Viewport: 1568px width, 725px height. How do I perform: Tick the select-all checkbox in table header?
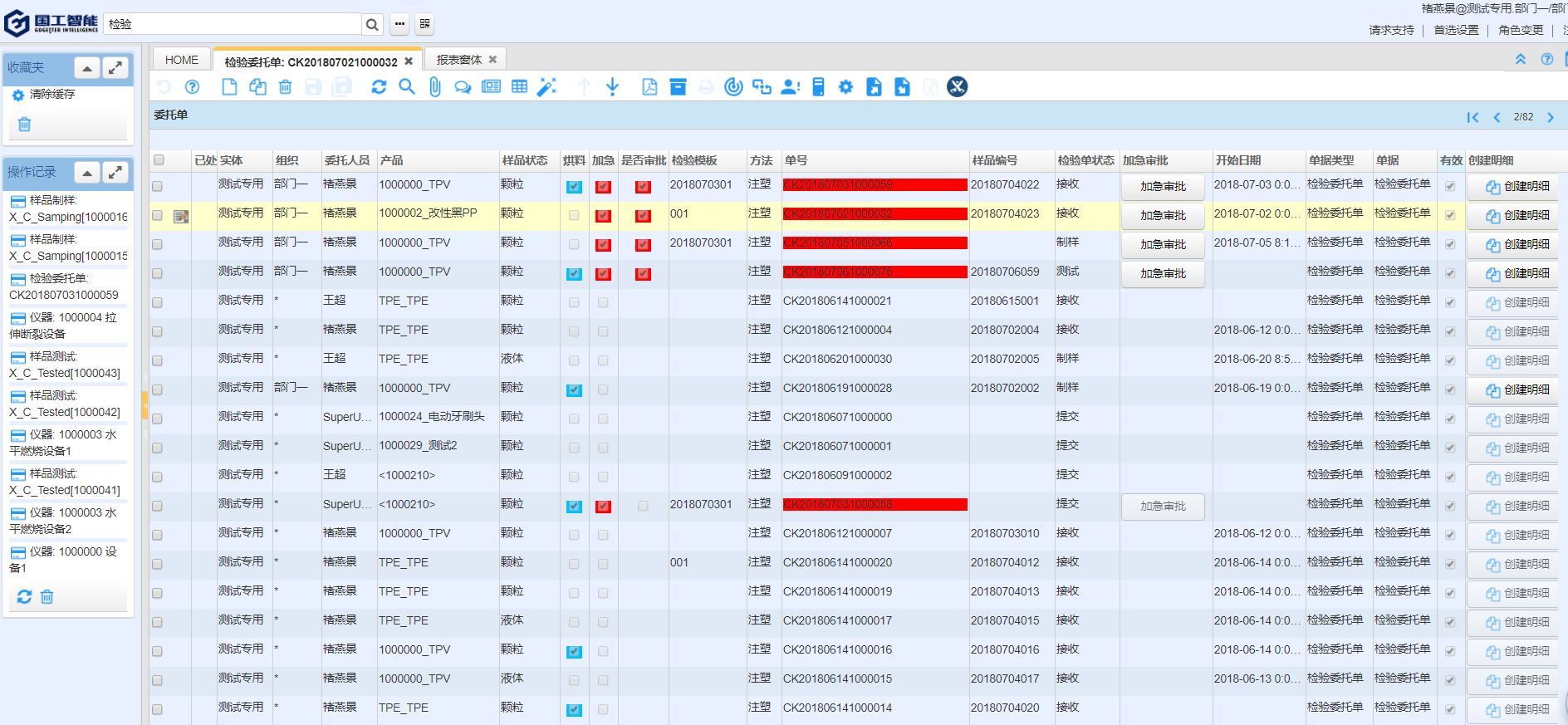159,160
